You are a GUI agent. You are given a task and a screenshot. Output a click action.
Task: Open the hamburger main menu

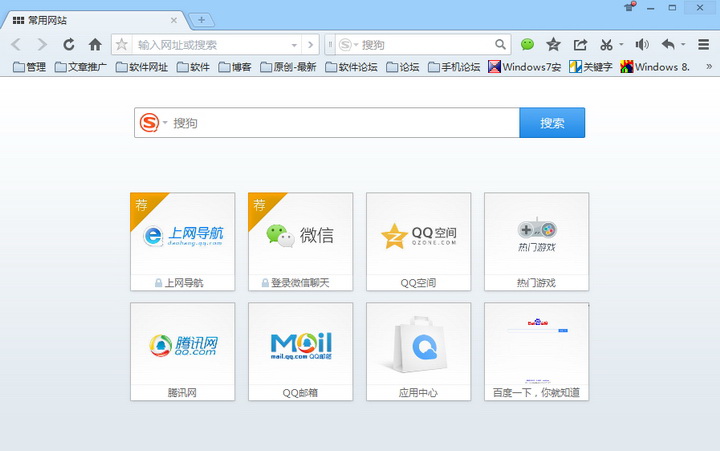pos(703,45)
